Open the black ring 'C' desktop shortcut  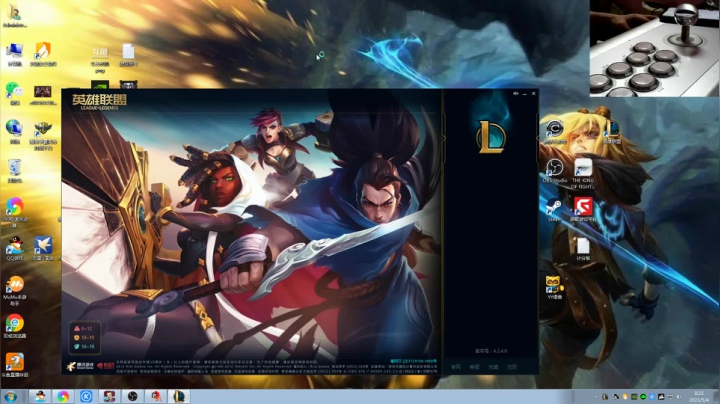click(x=555, y=132)
